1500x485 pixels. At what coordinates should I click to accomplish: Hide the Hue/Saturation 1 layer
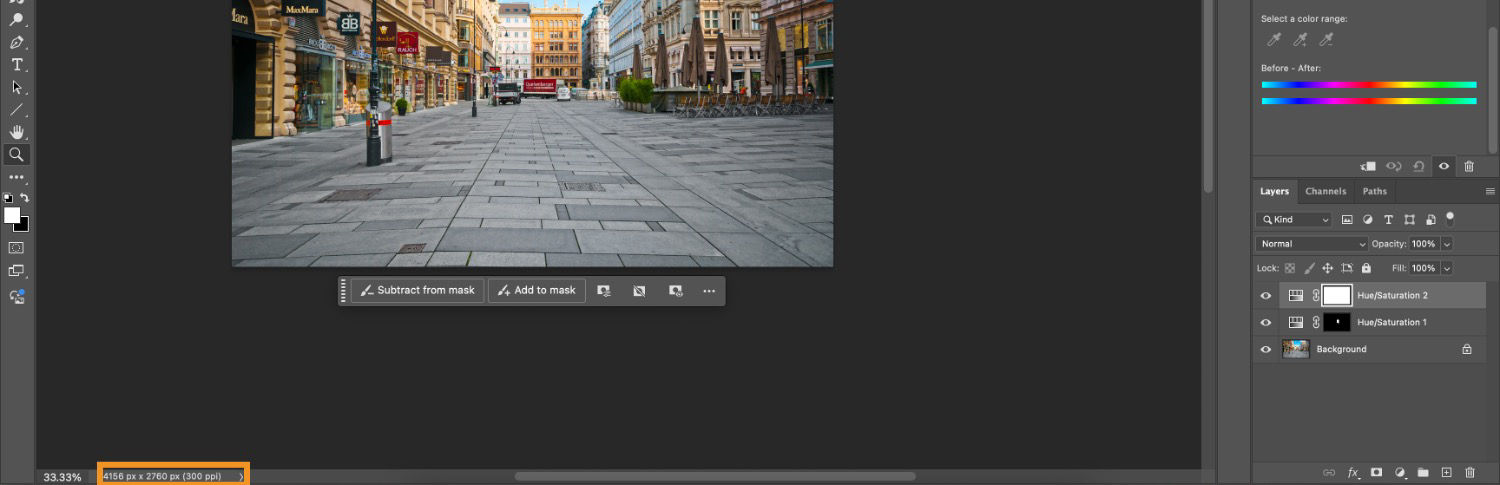[x=1266, y=322]
